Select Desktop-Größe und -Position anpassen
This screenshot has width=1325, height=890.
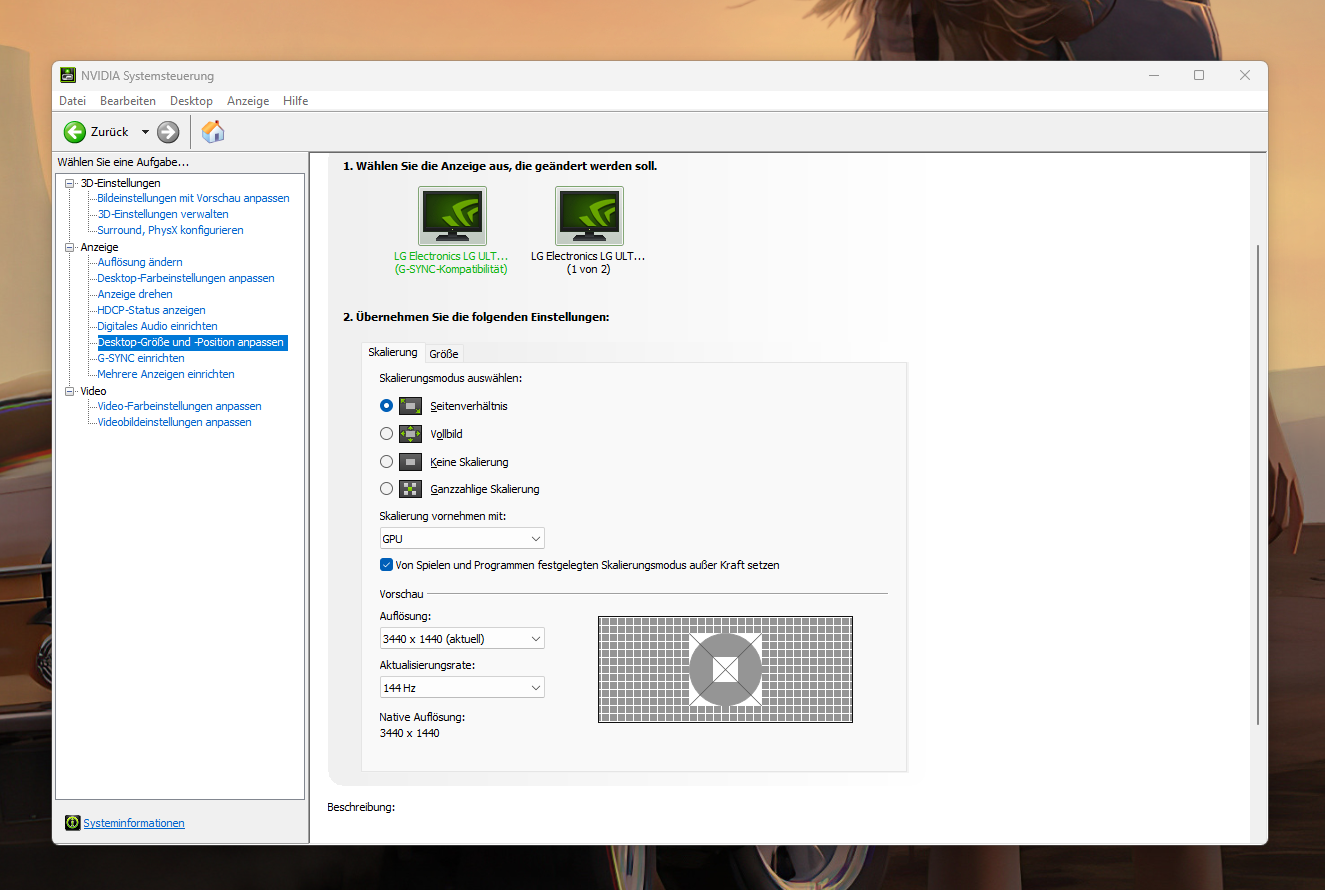click(x=191, y=342)
